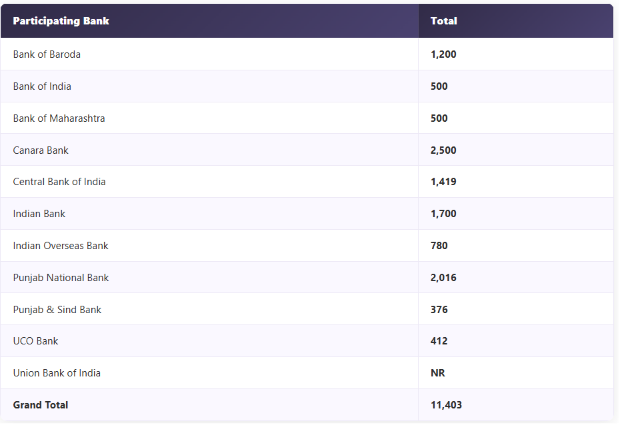This screenshot has height=424, width=619.
Task: Select the 1,700 total value
Action: pos(443,214)
